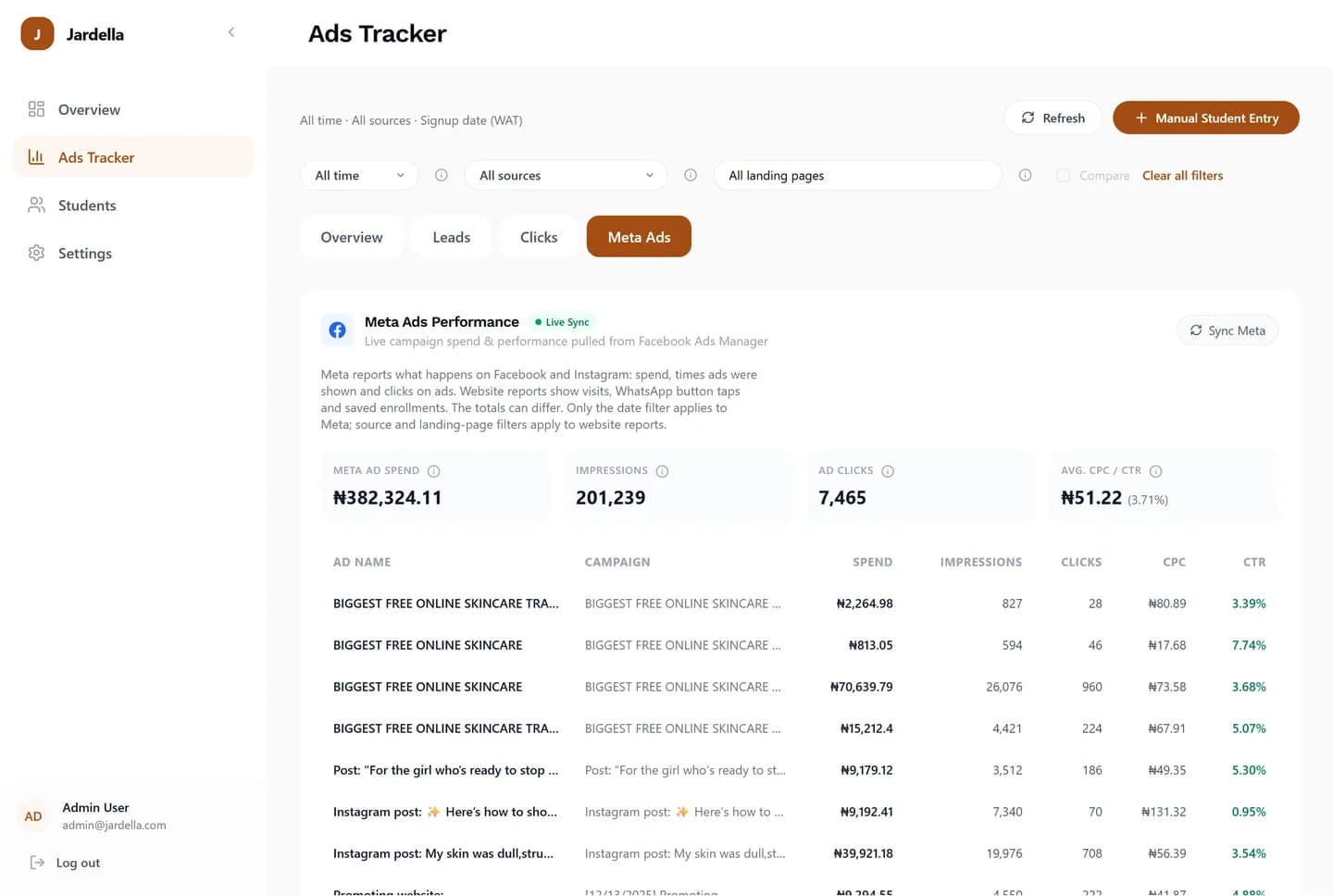Viewport: 1333px width, 896px height.
Task: Click the Students people icon
Action: [36, 205]
